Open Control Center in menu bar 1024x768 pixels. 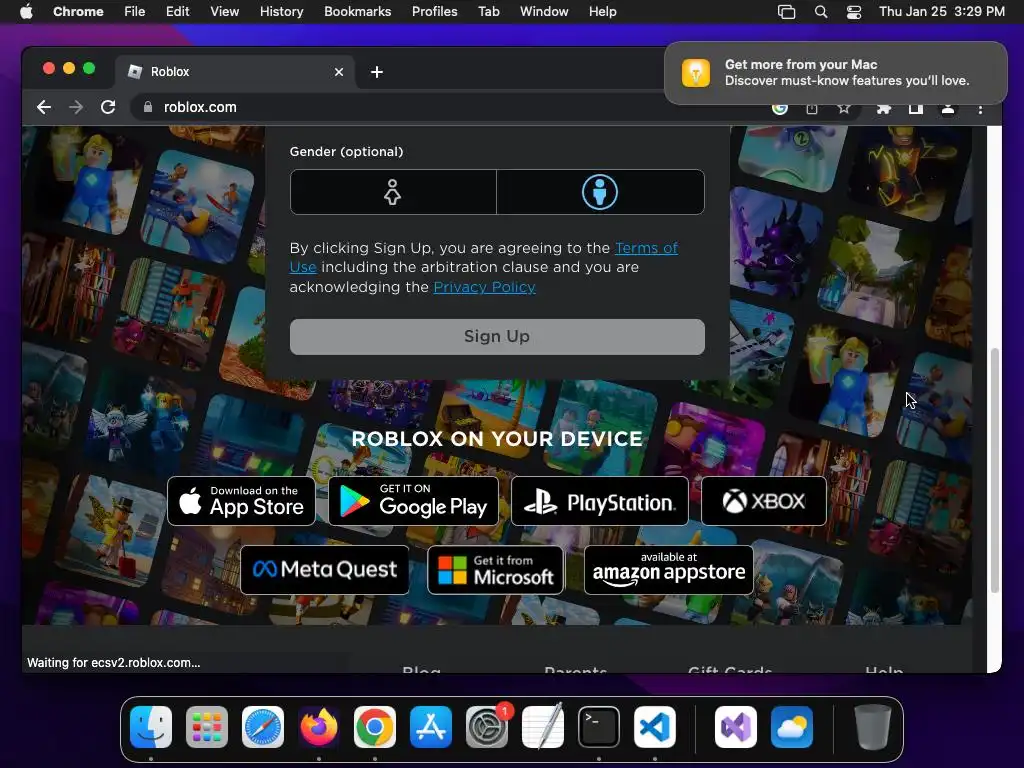tap(854, 12)
